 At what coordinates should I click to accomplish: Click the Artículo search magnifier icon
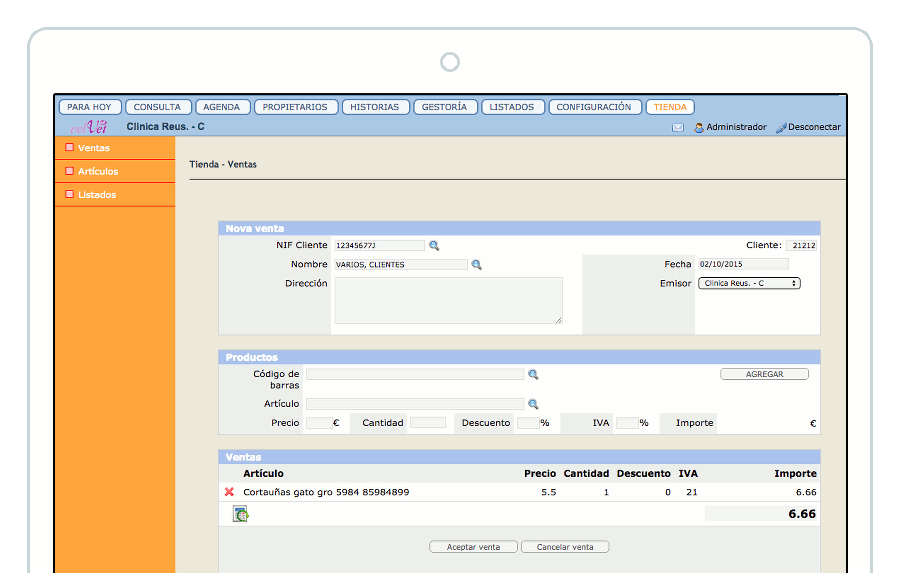click(x=533, y=404)
